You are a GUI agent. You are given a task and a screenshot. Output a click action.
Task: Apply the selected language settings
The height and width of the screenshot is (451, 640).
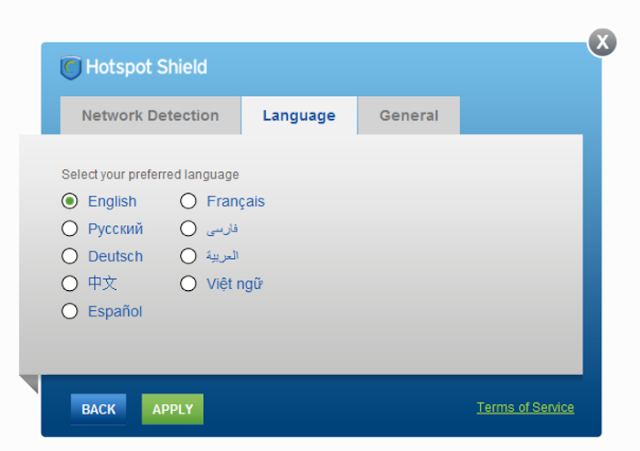[173, 409]
